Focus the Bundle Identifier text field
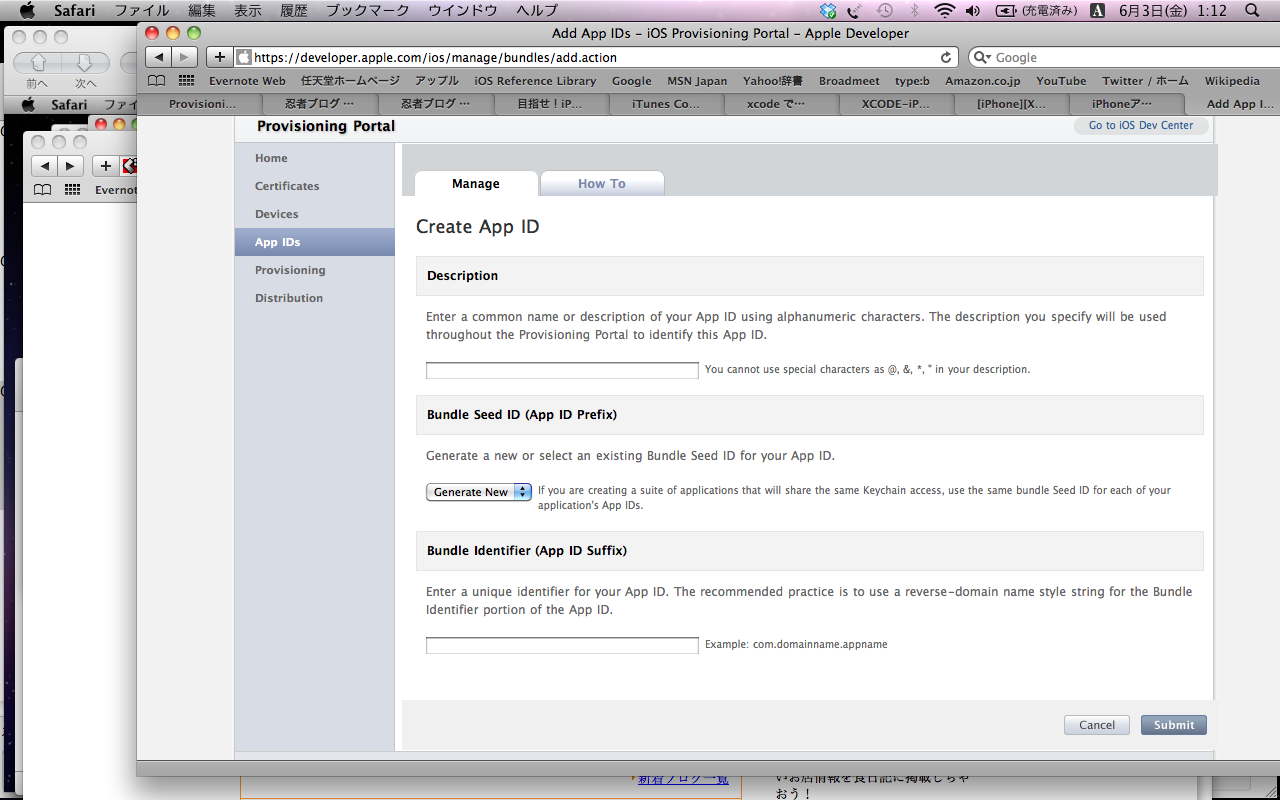This screenshot has height=800, width=1280. tap(562, 645)
